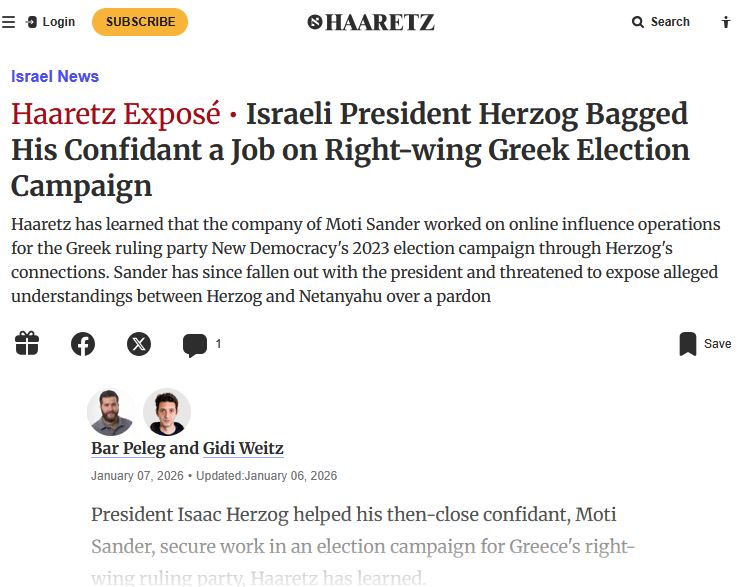Screen dimensions: 752x587
Task: Click the gift article icon
Action: [x=27, y=344]
